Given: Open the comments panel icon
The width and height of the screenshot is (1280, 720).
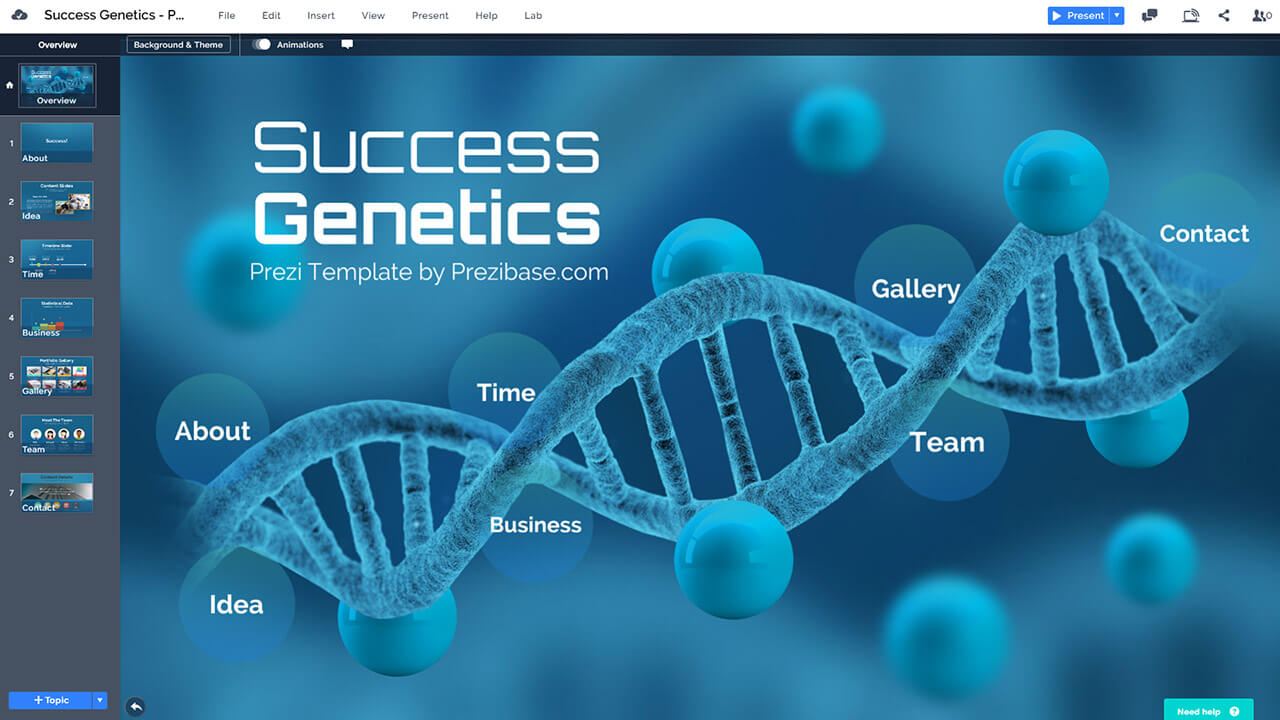Looking at the screenshot, I should (x=1150, y=15).
